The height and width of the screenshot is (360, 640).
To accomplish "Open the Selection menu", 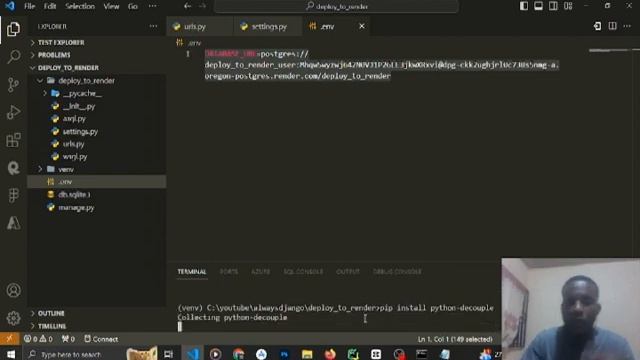I will pyautogui.click(x=80, y=6).
